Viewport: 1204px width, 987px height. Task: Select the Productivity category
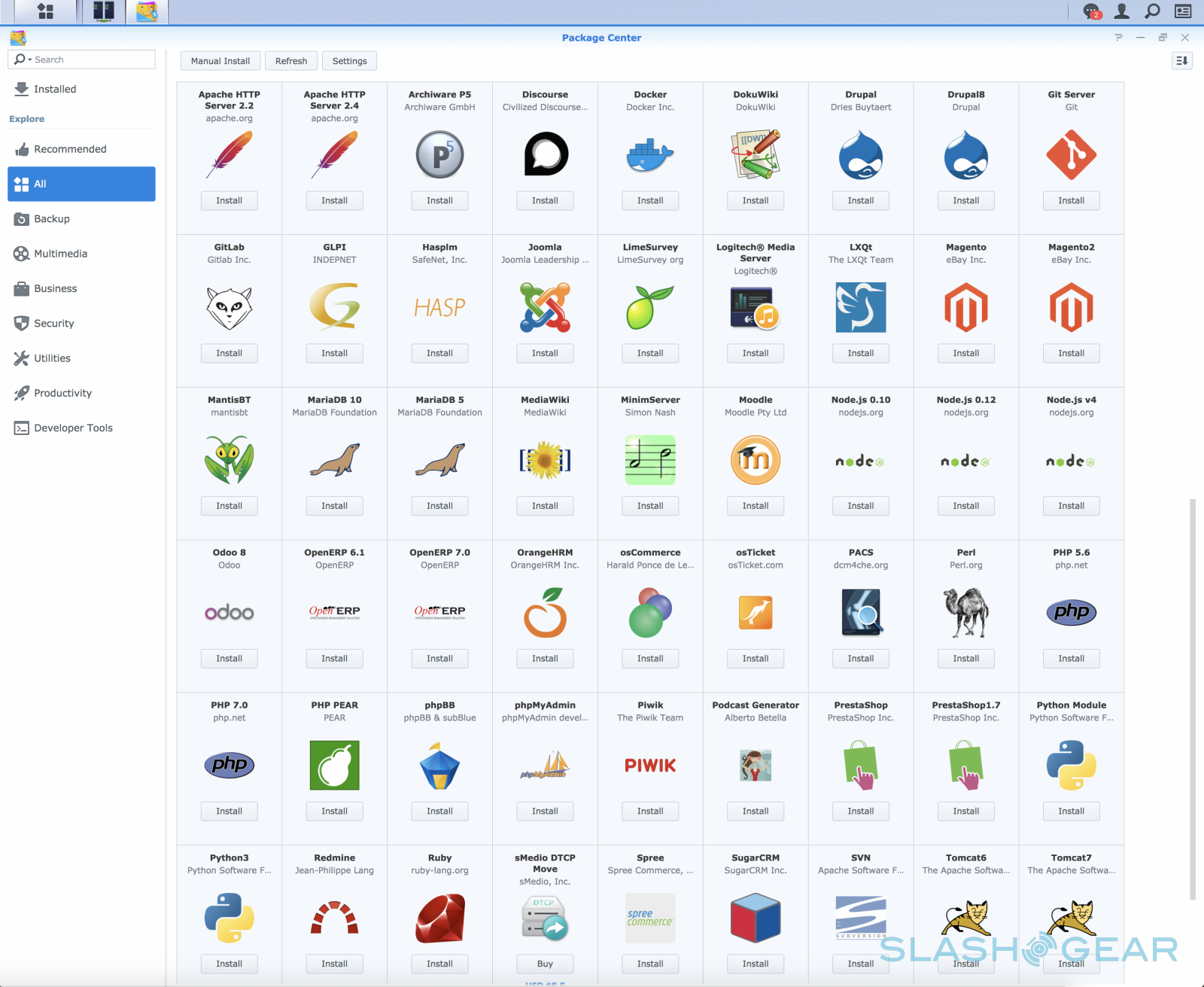point(81,393)
